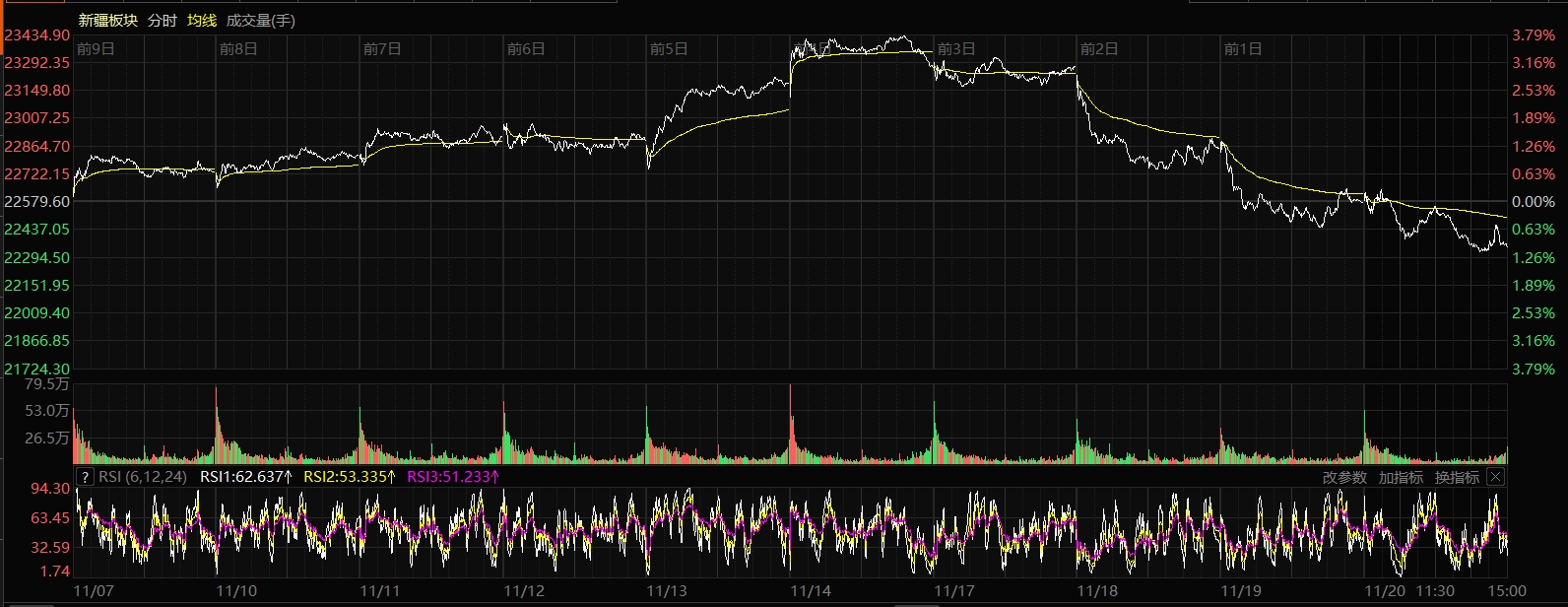
Task: Click the RSI help question mark icon
Action: tap(86, 477)
